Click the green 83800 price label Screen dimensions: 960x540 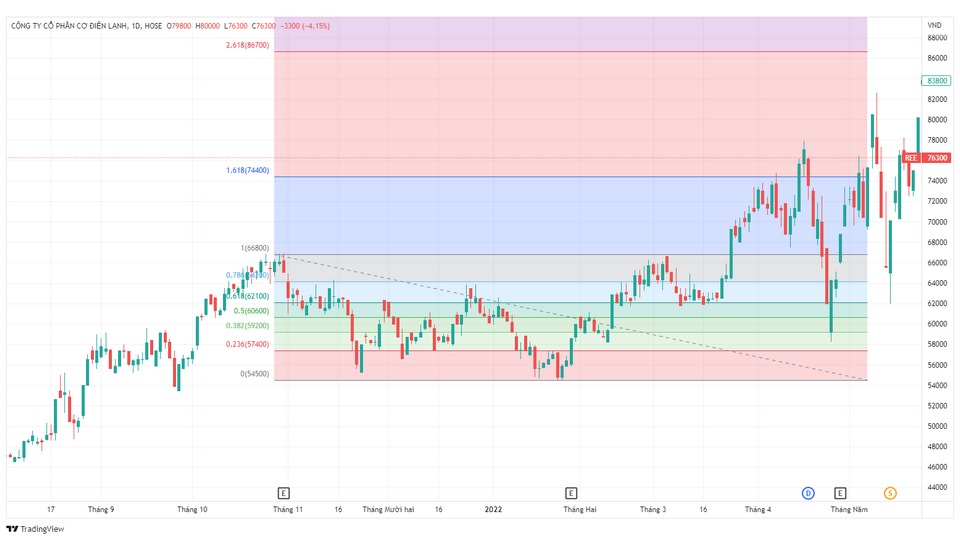click(x=936, y=81)
